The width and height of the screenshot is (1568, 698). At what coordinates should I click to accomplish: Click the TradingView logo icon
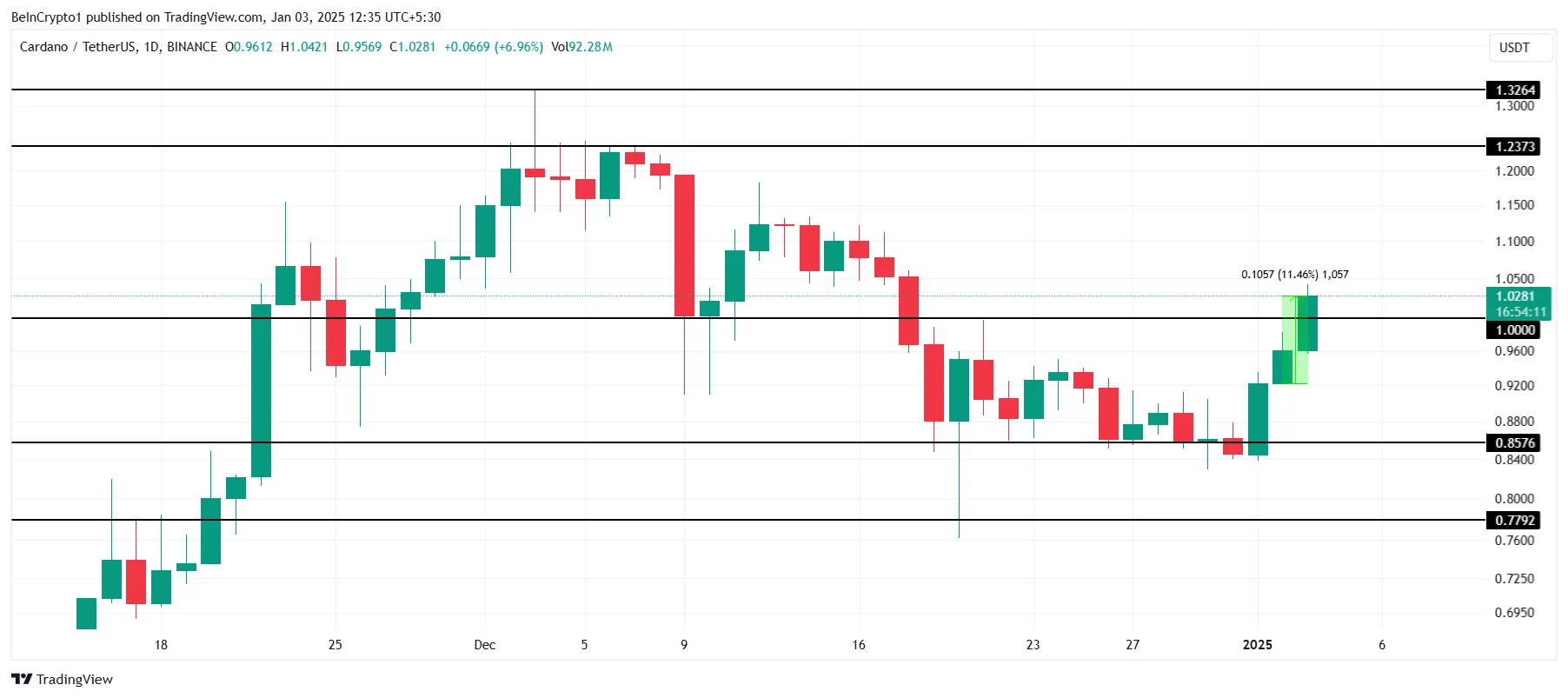22,679
